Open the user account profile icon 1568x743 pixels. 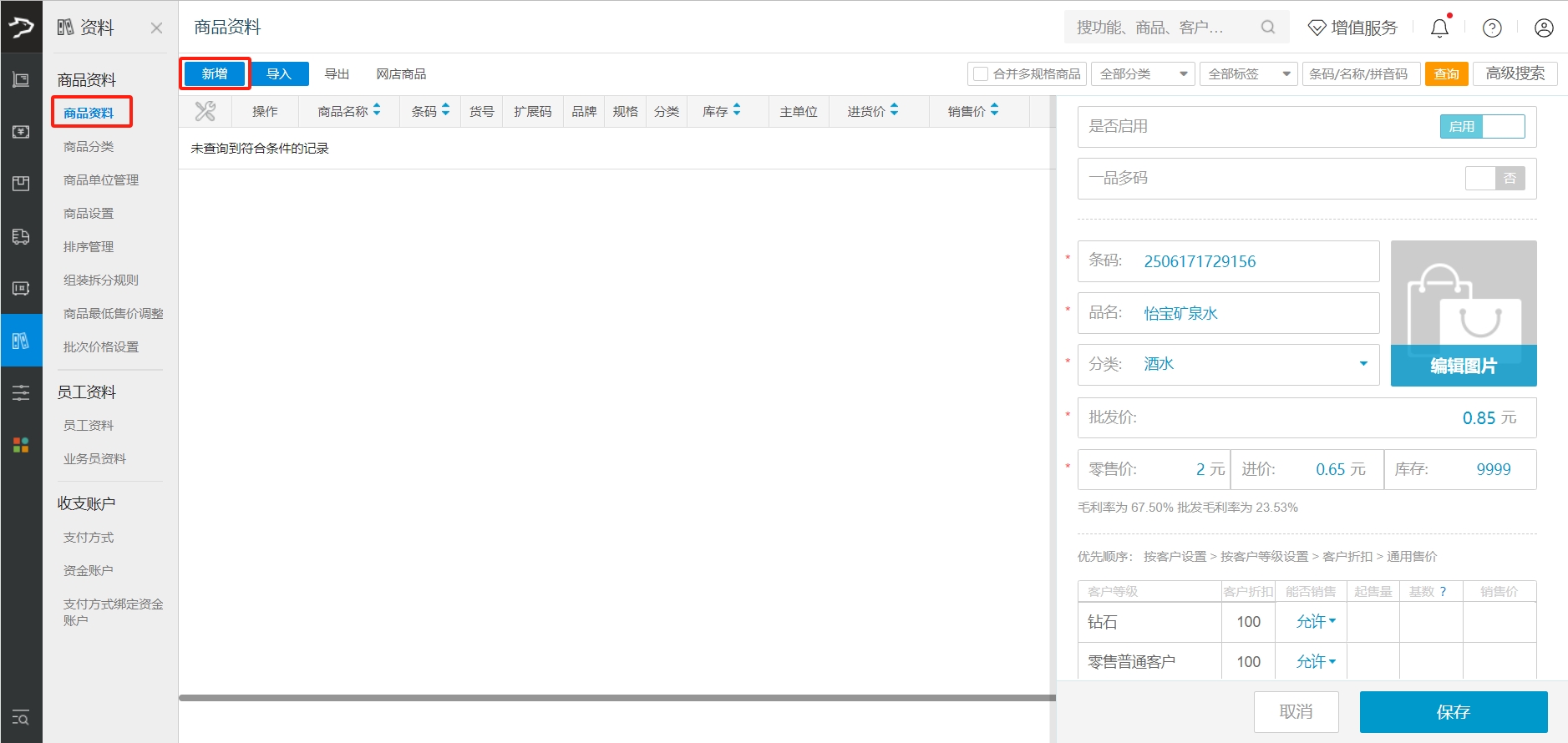1544,28
